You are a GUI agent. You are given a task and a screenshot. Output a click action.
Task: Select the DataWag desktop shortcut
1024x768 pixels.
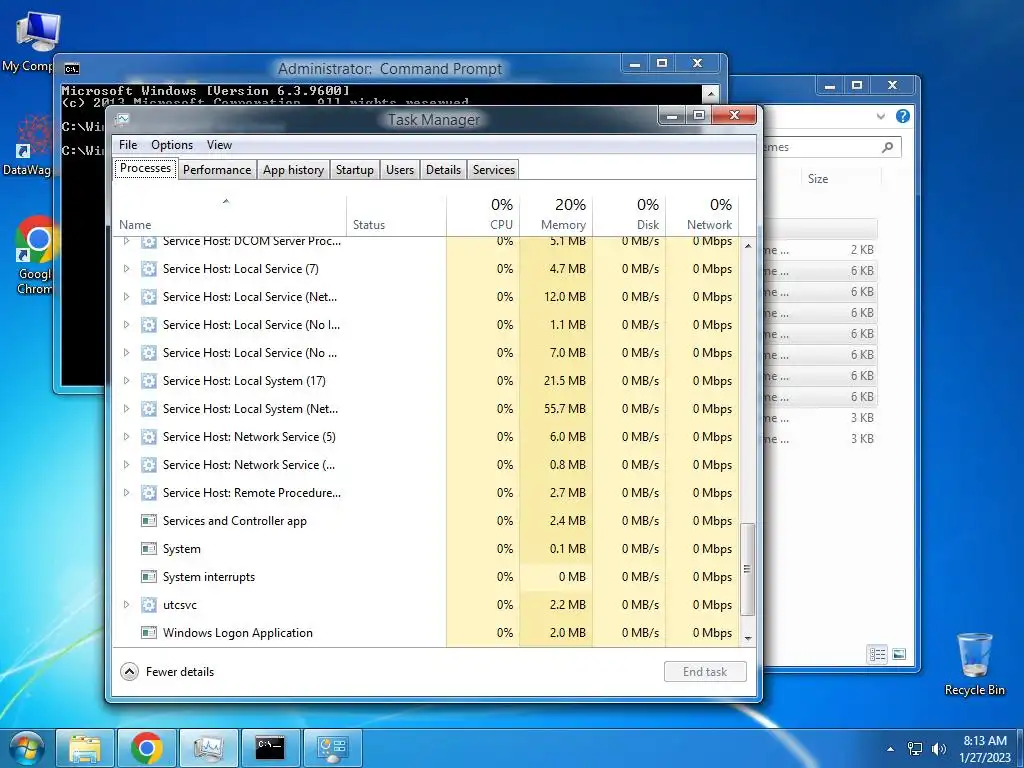click(x=29, y=146)
